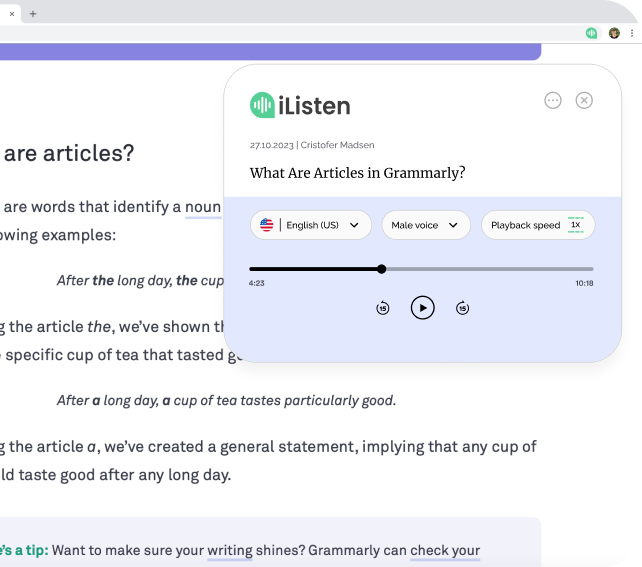Viewport: 642px width, 567px height.
Task: Click the sentence After a long day, a cup of tea
Action: tap(226, 400)
